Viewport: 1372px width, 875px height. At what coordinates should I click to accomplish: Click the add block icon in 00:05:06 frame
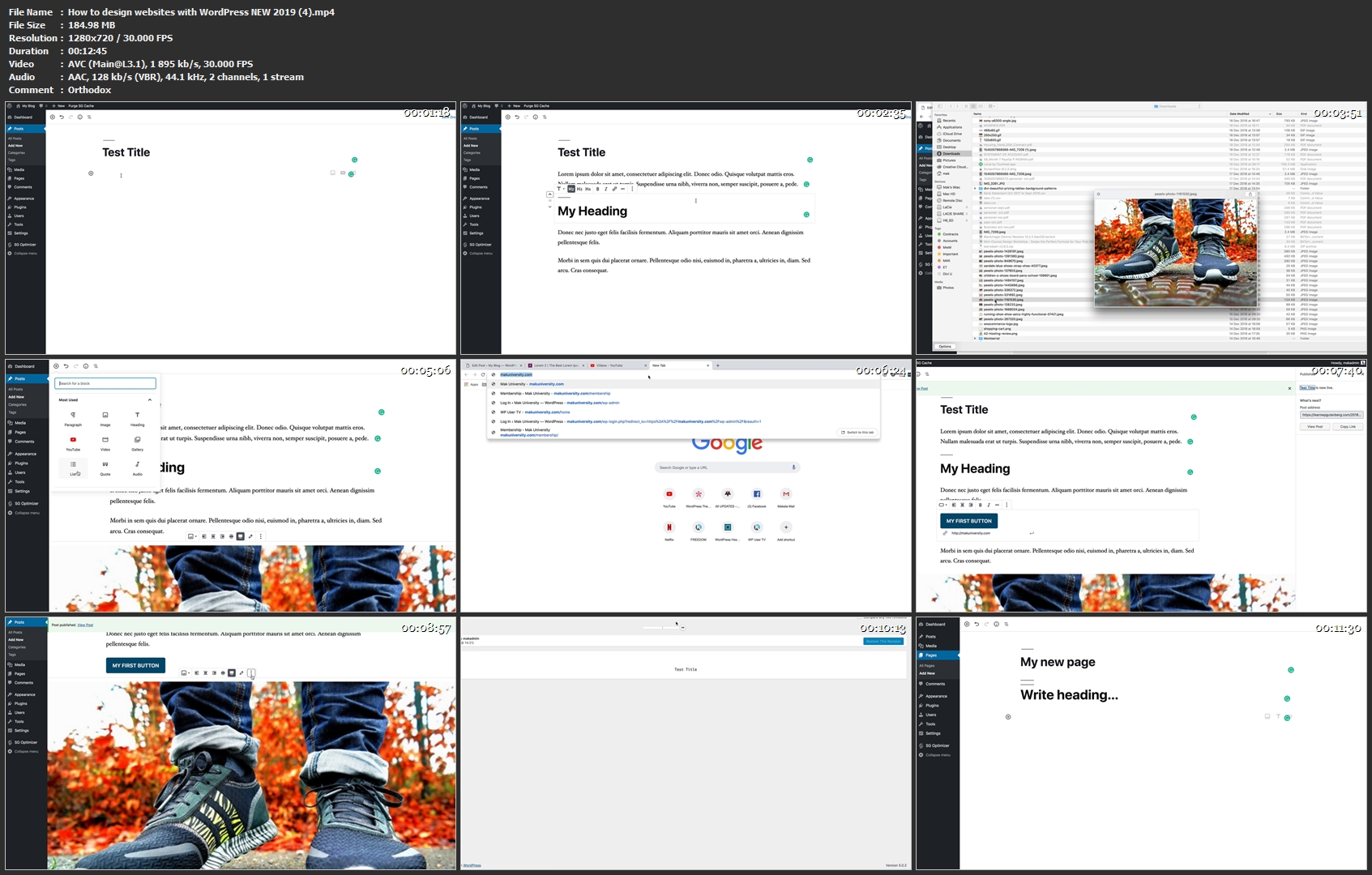[56, 366]
